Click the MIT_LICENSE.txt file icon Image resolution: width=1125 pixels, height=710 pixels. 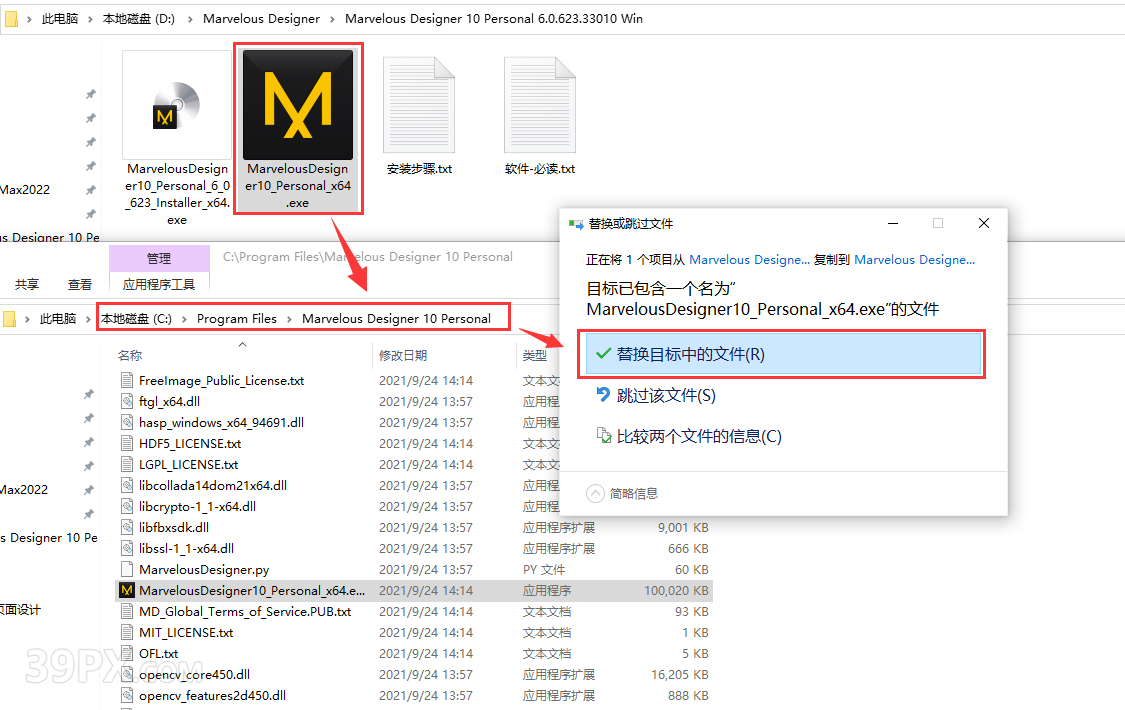tap(127, 633)
